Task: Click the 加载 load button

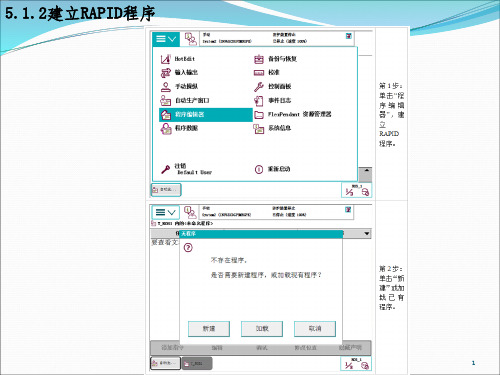Action: [x=262, y=329]
